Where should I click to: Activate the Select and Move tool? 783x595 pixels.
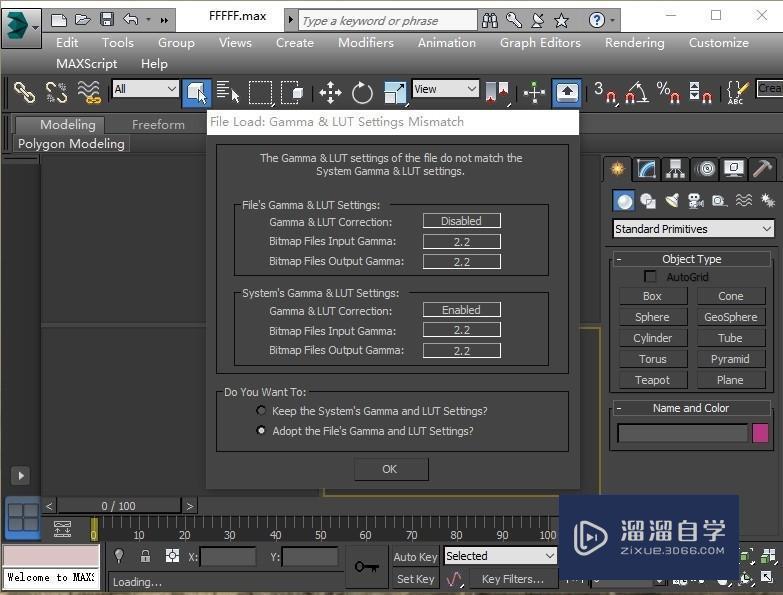330,93
